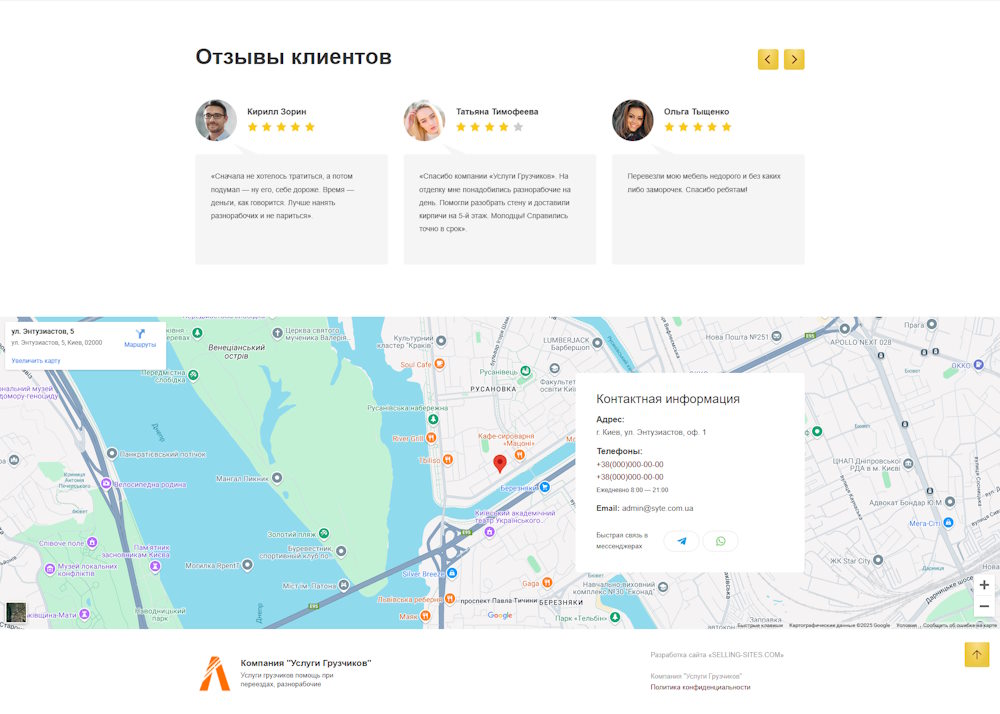Click the Русанівець park marker
The image size is (1000, 714).
[525, 371]
